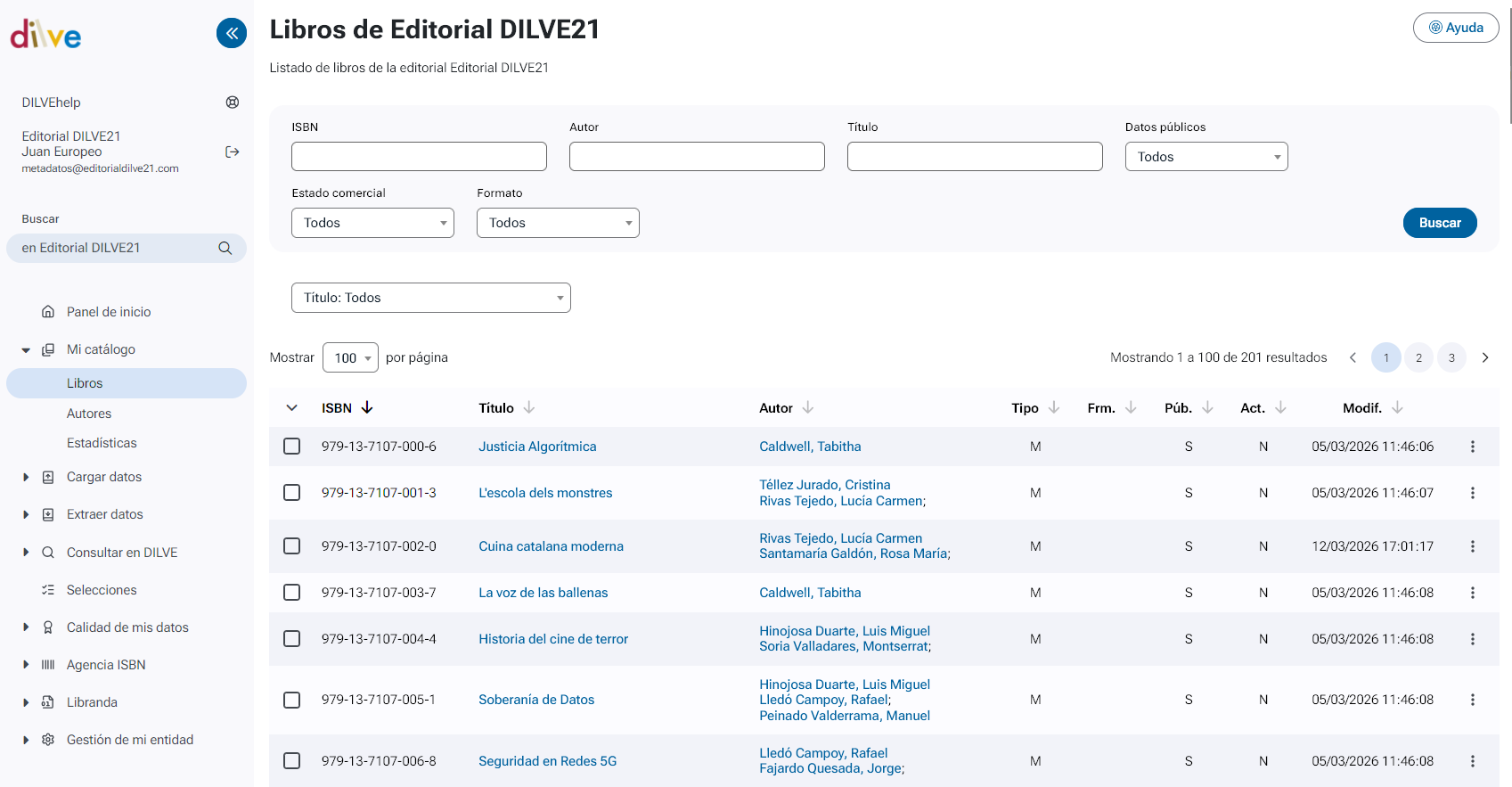Open the book Seguridad en Redes 5G
This screenshot has height=787, width=1512.
(547, 761)
